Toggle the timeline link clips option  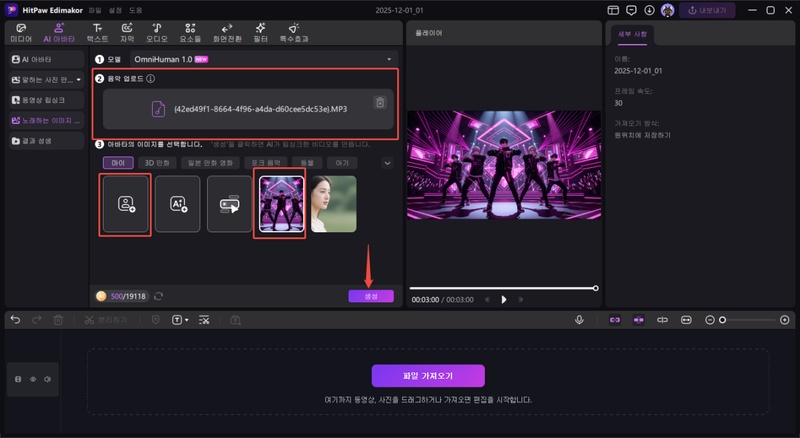pos(615,320)
